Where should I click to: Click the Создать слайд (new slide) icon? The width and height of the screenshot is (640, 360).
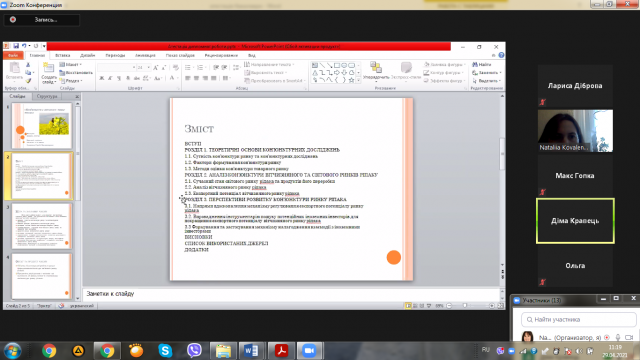click(49, 68)
